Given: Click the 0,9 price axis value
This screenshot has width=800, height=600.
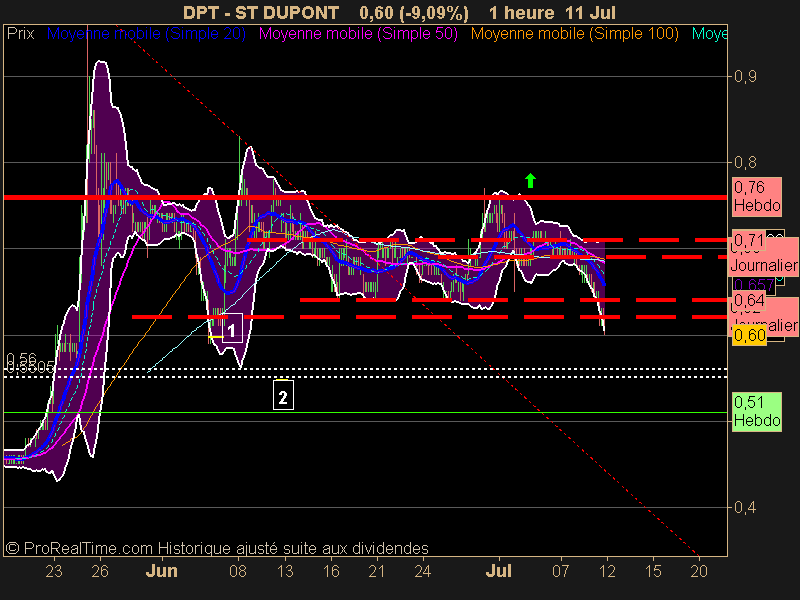Looking at the screenshot, I should click(745, 77).
